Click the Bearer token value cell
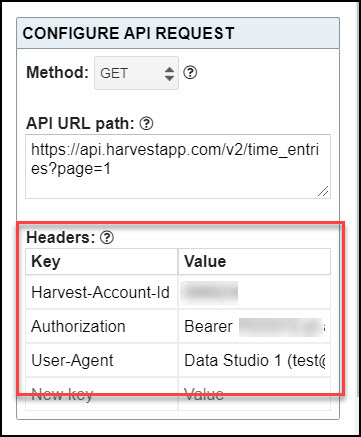 click(254, 326)
